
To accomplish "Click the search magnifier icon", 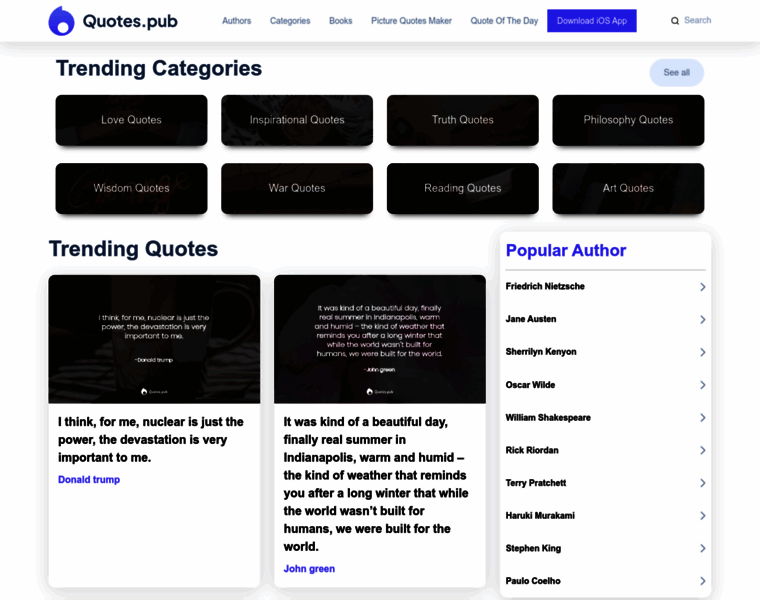I will [x=675, y=21].
